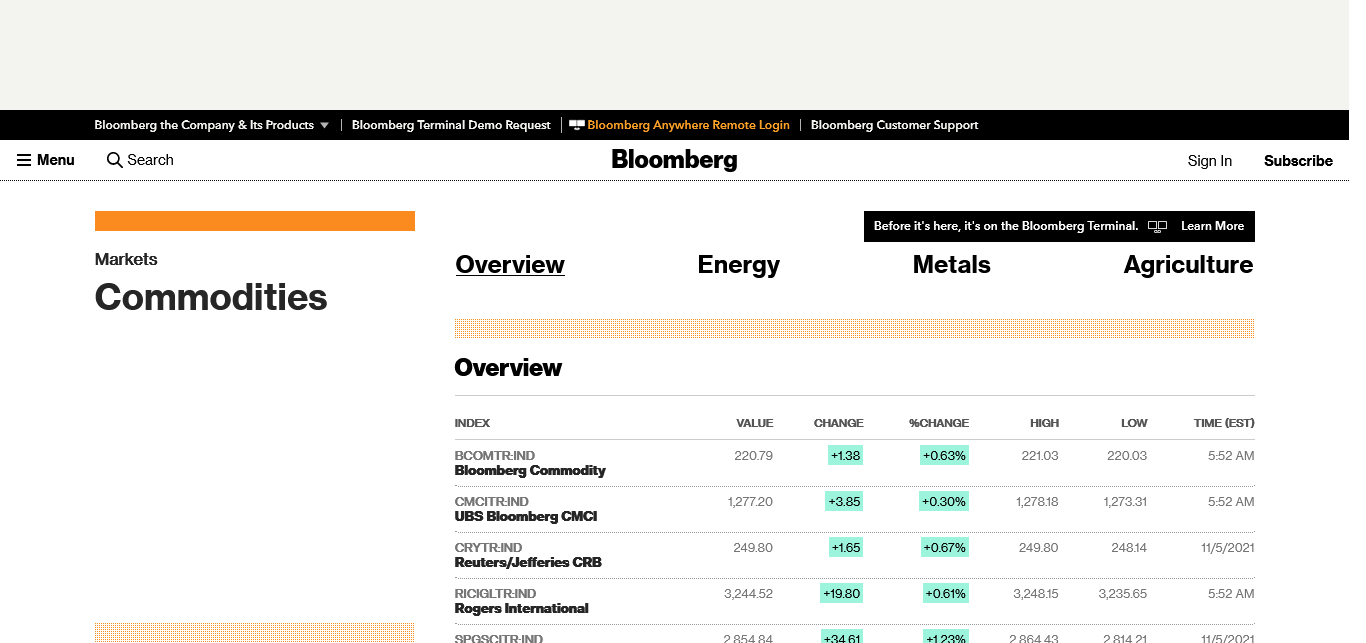Image resolution: width=1366 pixels, height=643 pixels.
Task: Select the Overview tab
Action: pyautogui.click(x=510, y=265)
